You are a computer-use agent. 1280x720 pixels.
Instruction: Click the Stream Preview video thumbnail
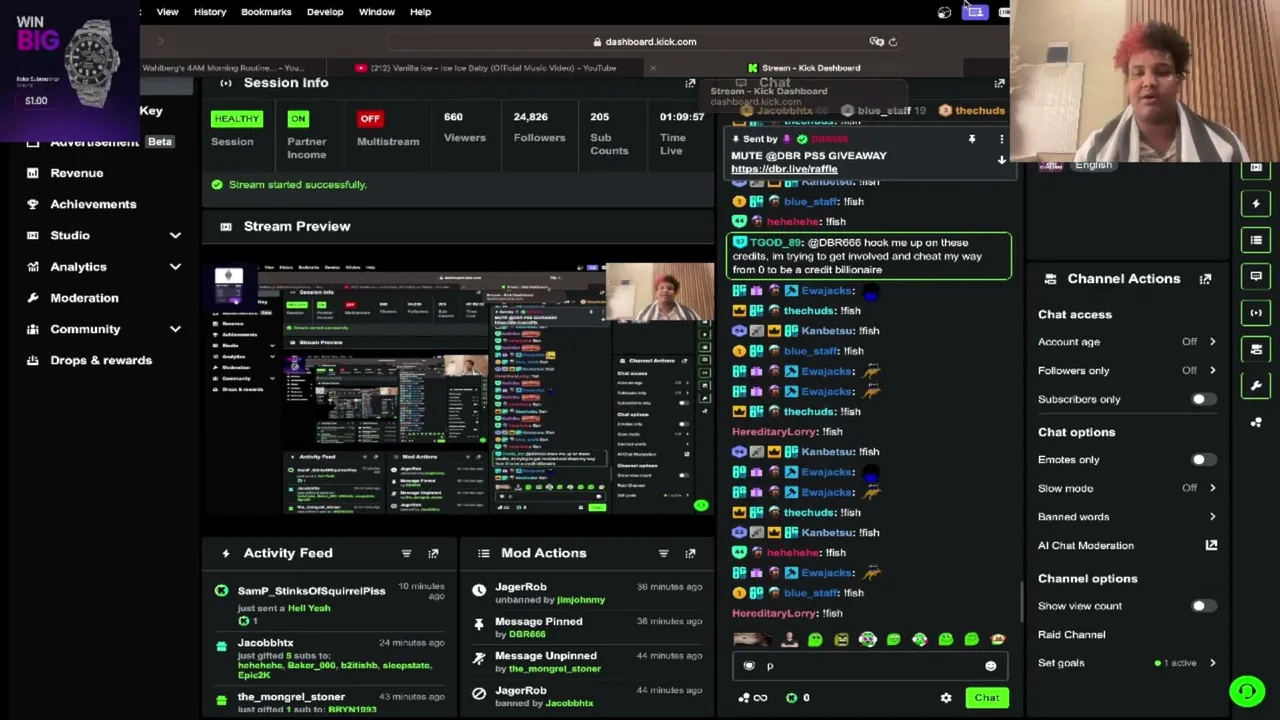[x=459, y=389]
